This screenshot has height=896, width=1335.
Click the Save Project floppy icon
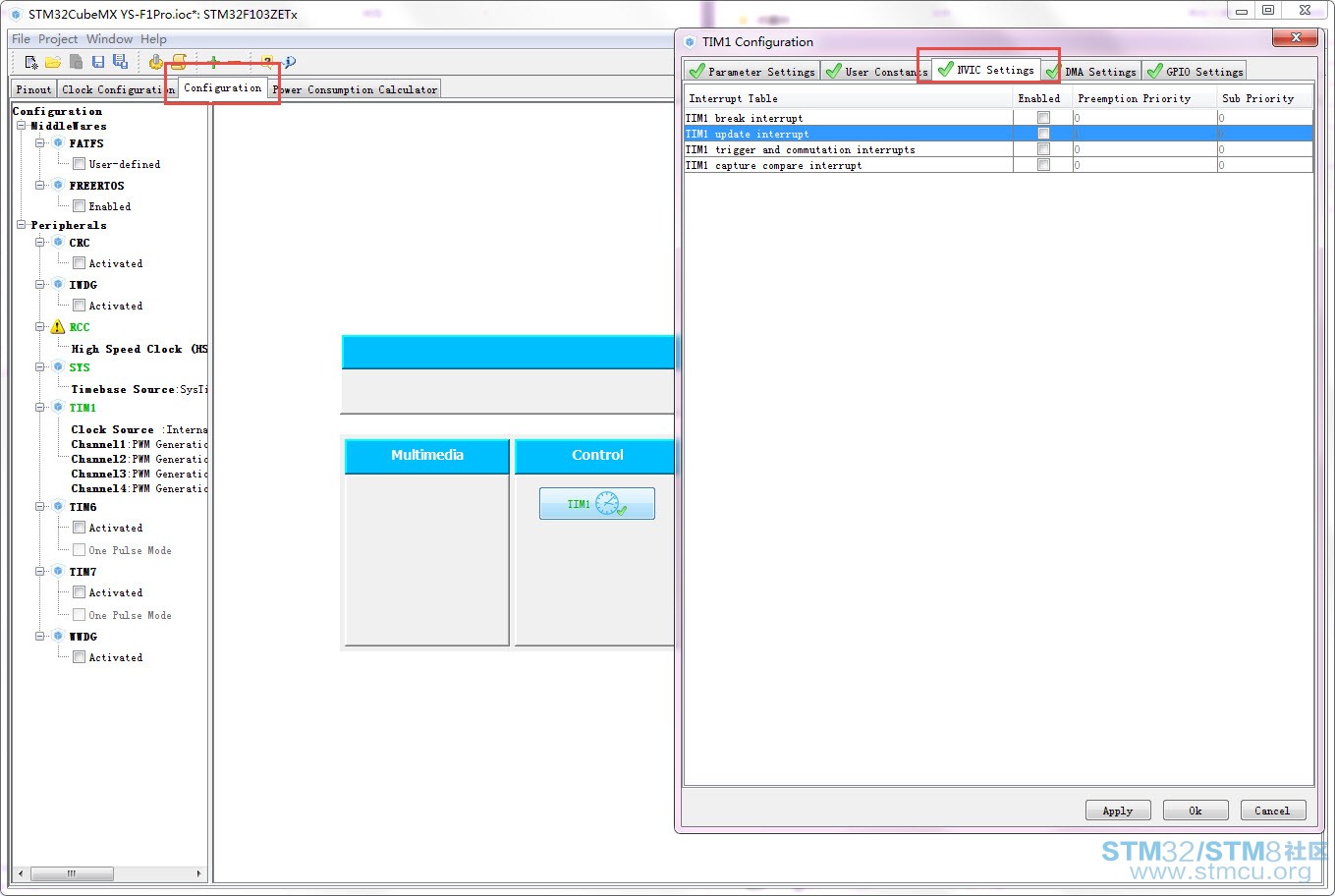click(98, 62)
